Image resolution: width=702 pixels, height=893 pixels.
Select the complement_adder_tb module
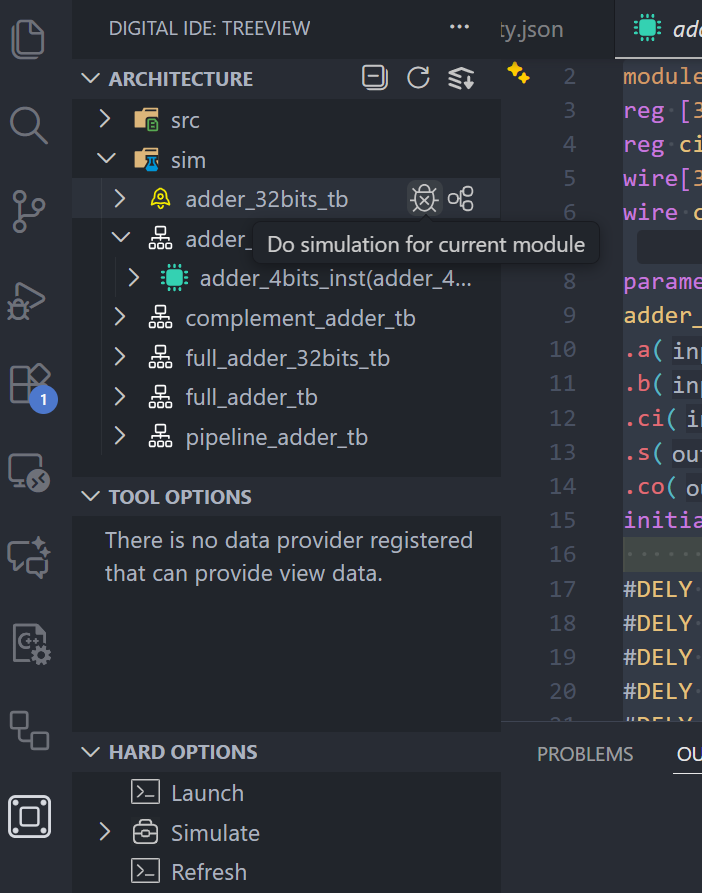click(300, 318)
